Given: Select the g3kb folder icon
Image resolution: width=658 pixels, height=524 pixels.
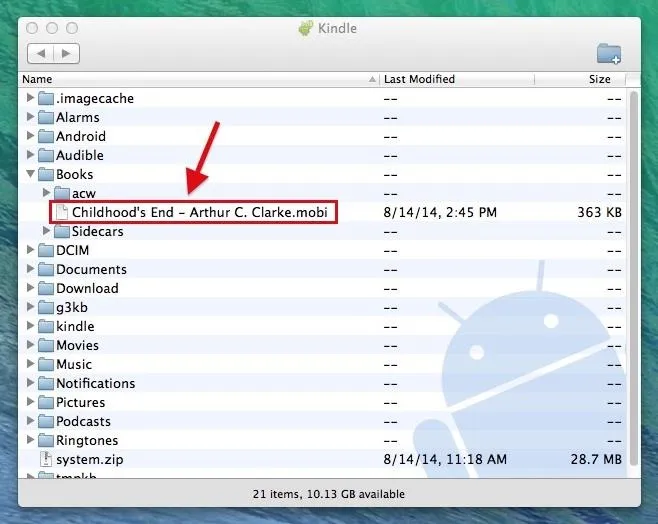Looking at the screenshot, I should [x=46, y=308].
